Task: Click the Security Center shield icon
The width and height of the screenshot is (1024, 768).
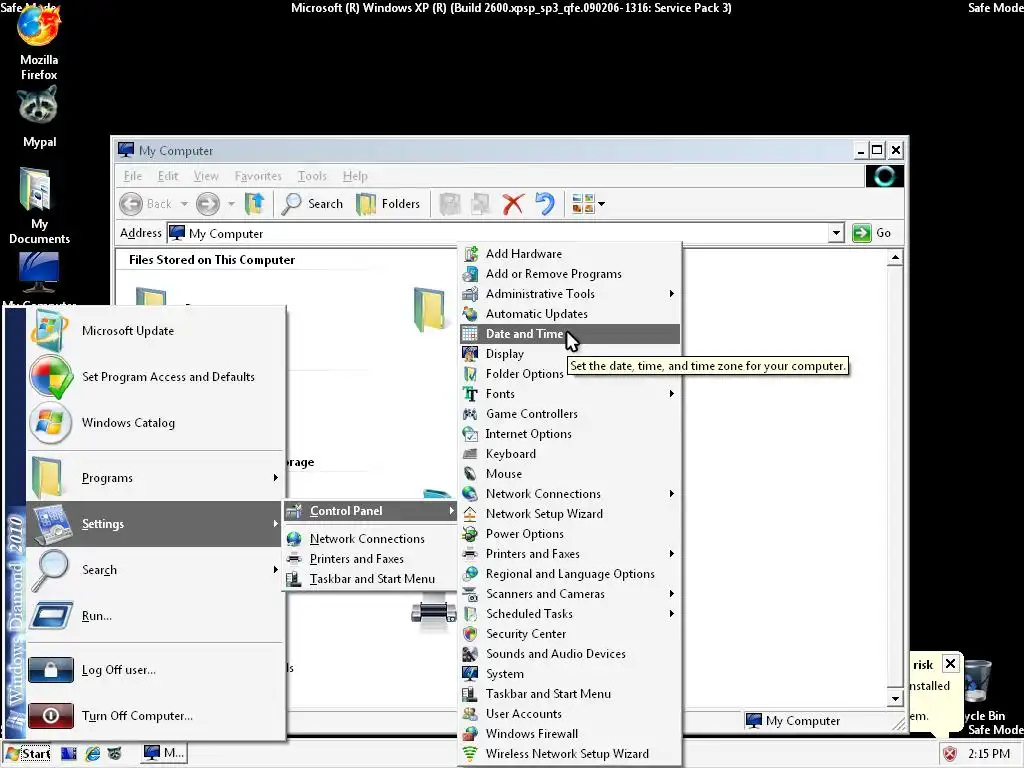Action: pos(470,634)
